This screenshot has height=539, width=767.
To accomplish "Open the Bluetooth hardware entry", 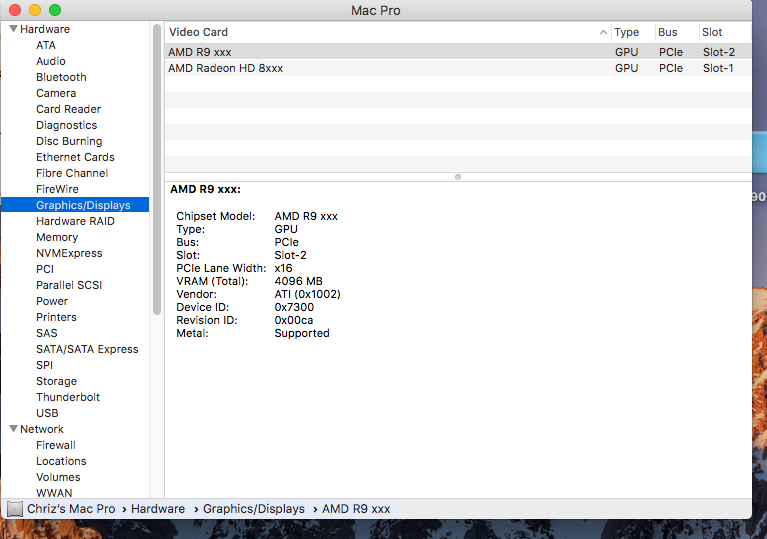I will [61, 77].
